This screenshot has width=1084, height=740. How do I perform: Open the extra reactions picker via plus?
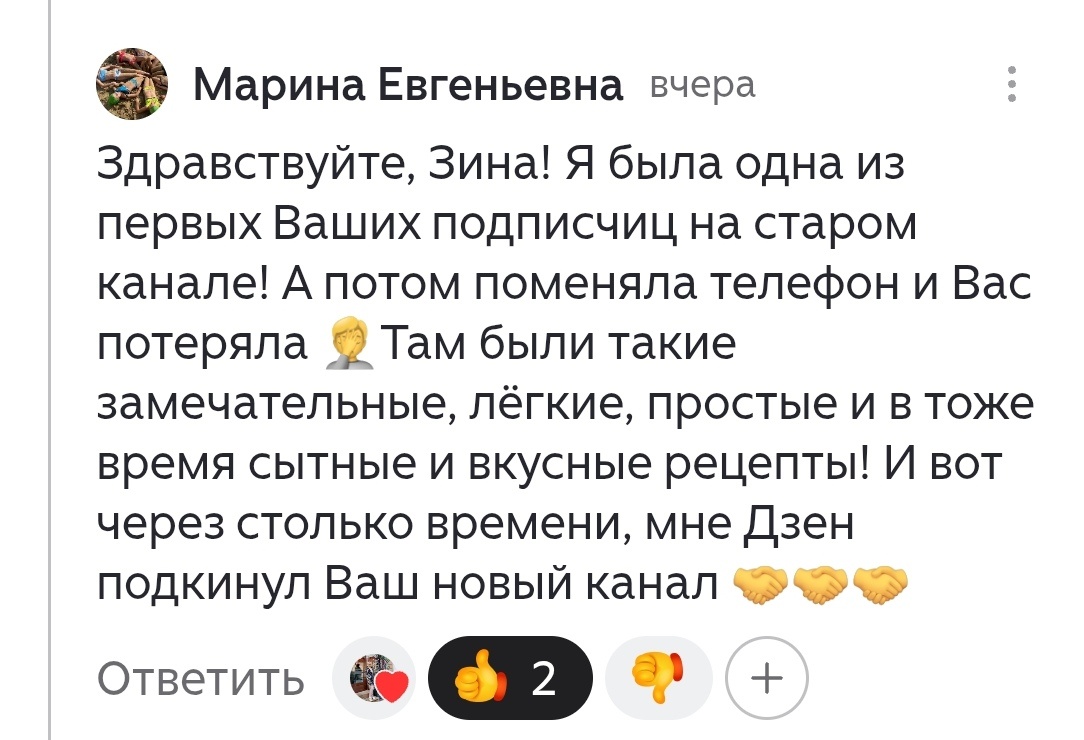point(766,677)
